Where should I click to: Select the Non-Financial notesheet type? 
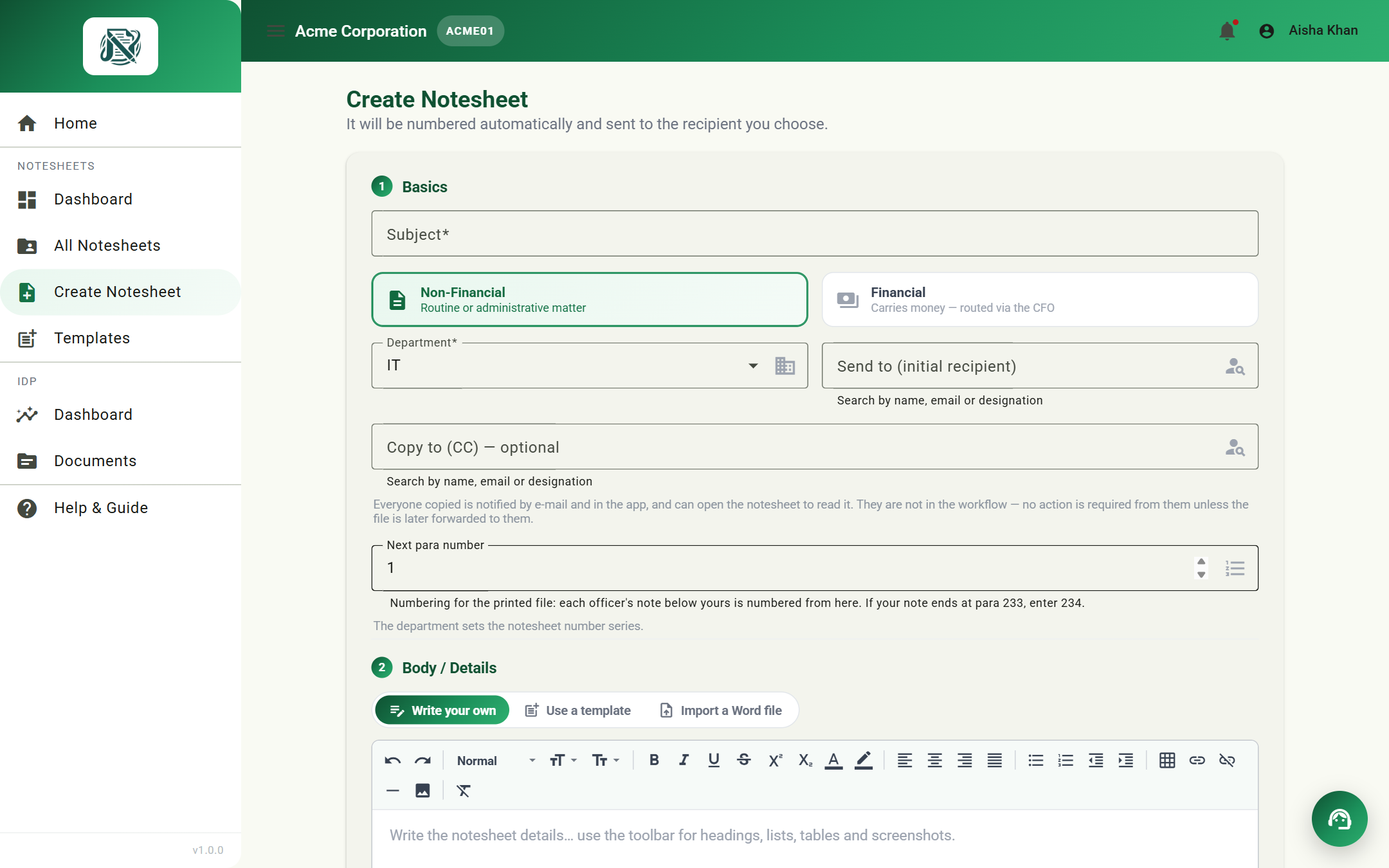click(590, 300)
